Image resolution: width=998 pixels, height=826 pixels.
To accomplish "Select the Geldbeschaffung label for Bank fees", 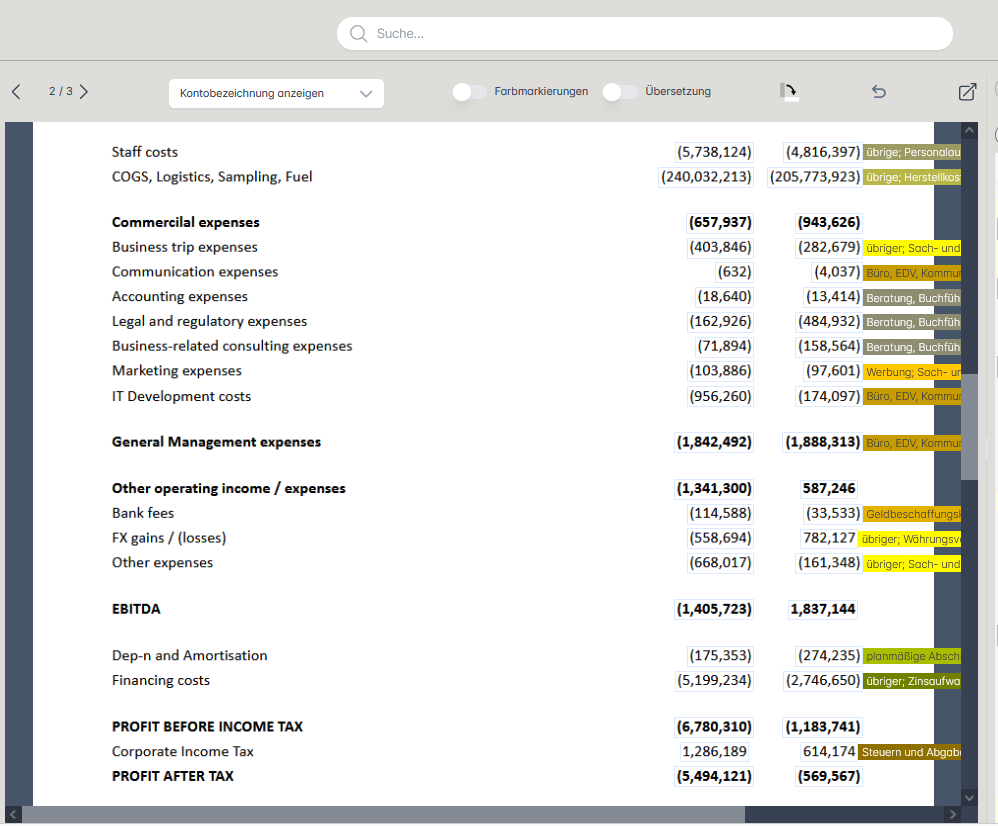I will (x=911, y=514).
